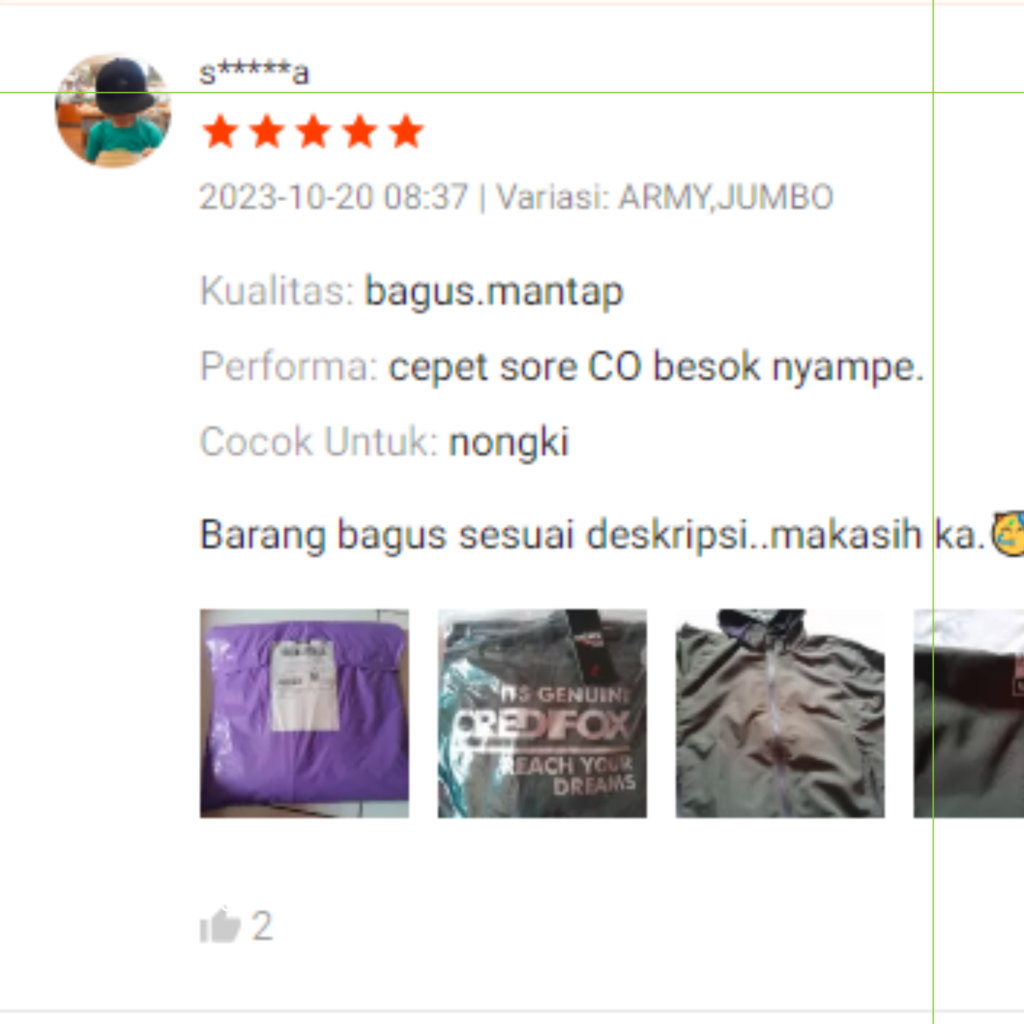Screen dimensions: 1024x1024
Task: Open the green jacket photo
Action: point(780,713)
